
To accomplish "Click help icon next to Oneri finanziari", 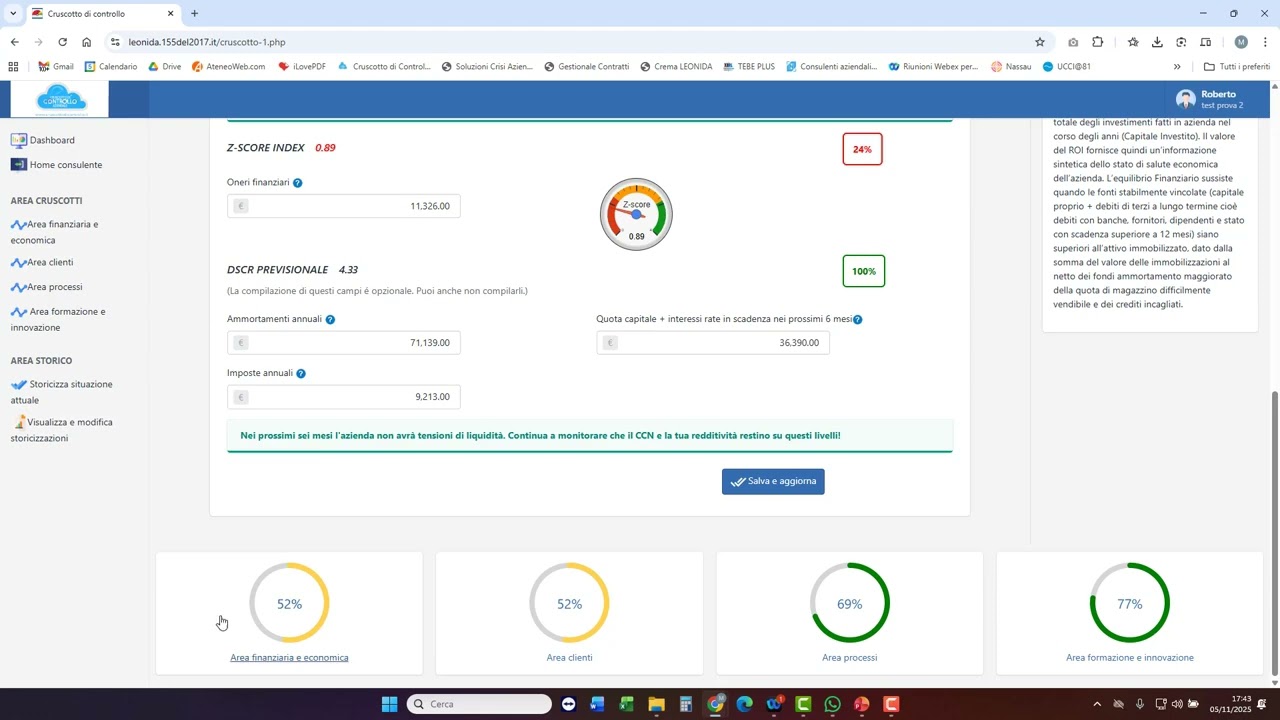I will click(x=298, y=183).
